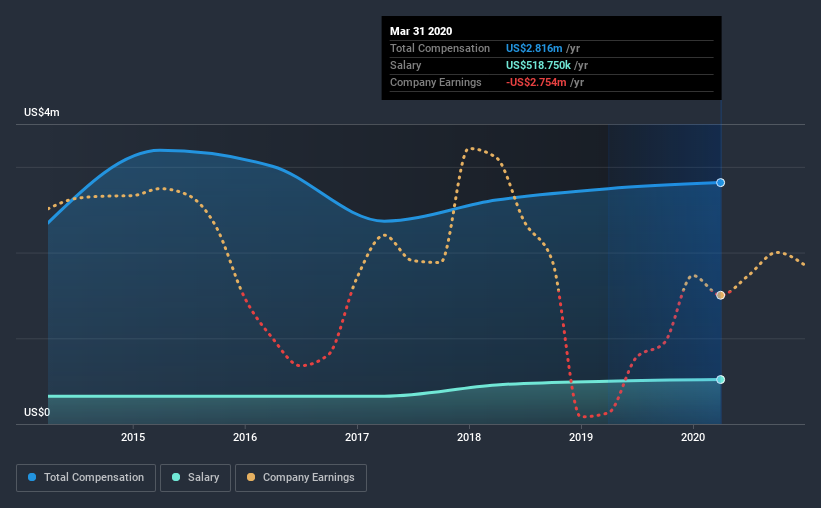Screen dimensions: 821x508
Task: Click the 2015 x-axis label
Action: [133, 437]
